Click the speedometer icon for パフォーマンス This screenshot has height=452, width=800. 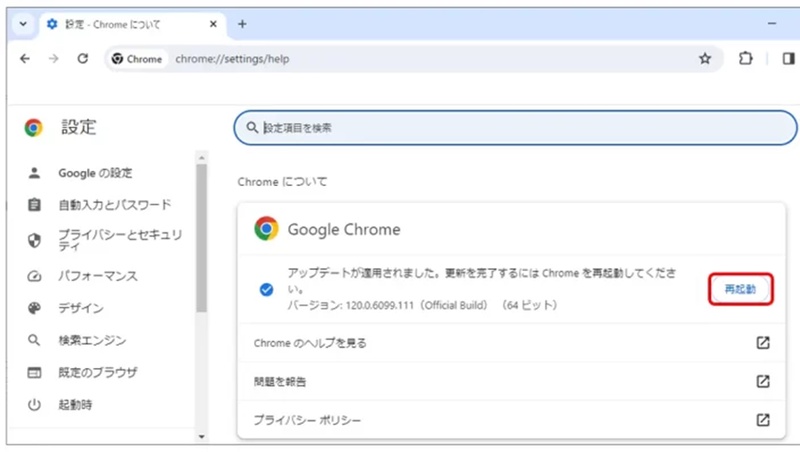coord(34,276)
